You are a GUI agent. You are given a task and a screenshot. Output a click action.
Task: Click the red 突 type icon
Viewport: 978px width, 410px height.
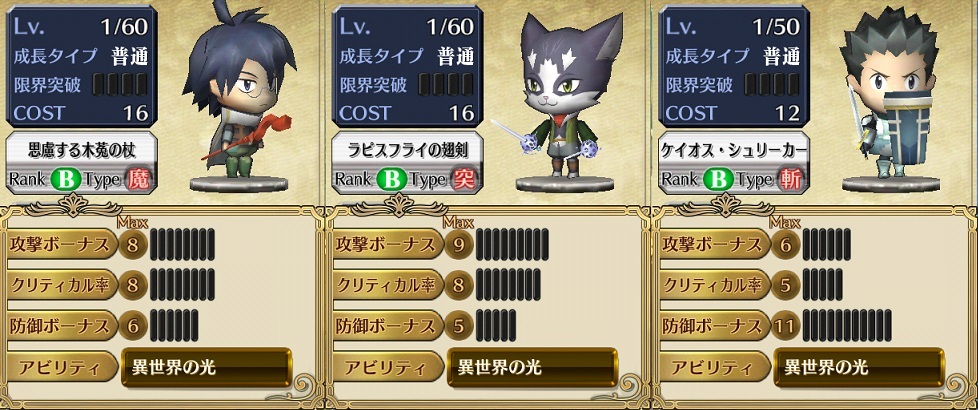463,180
